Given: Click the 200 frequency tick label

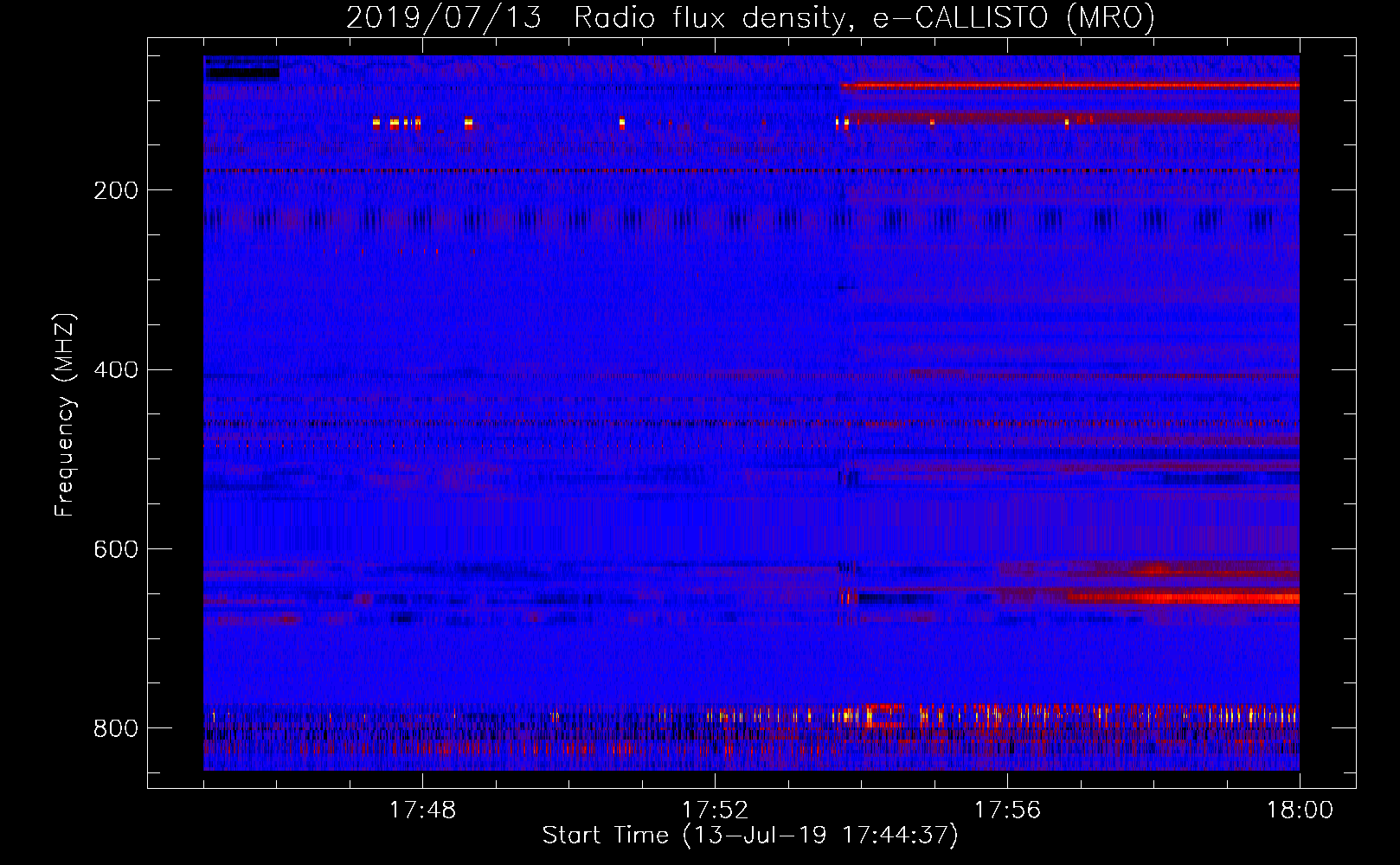Looking at the screenshot, I should click(x=115, y=190).
